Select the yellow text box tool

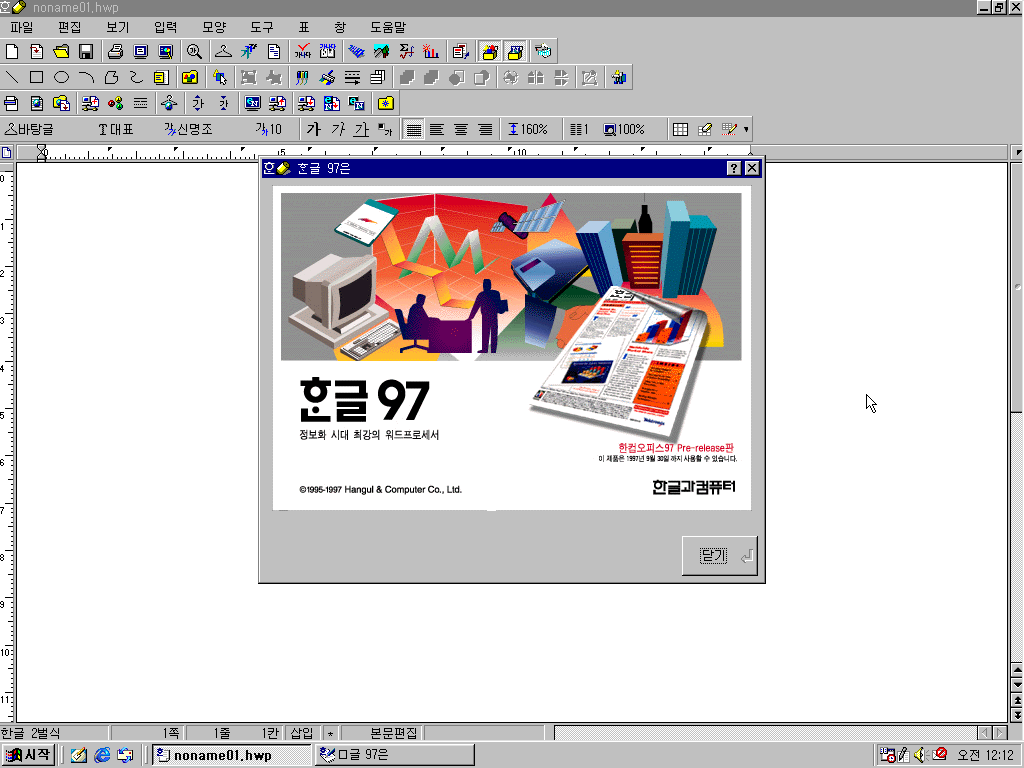pos(161,78)
